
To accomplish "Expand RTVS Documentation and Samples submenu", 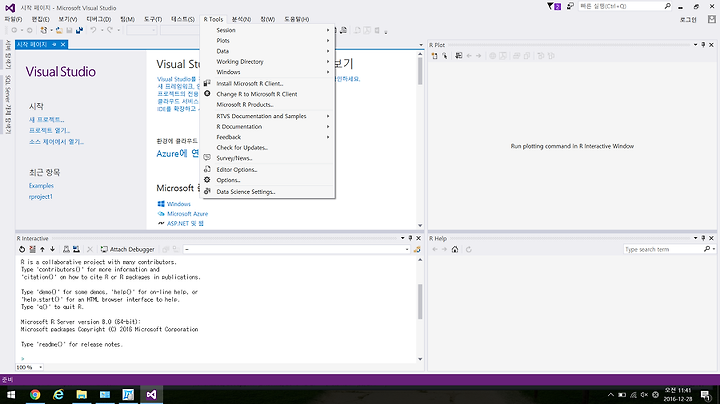I will click(x=268, y=116).
